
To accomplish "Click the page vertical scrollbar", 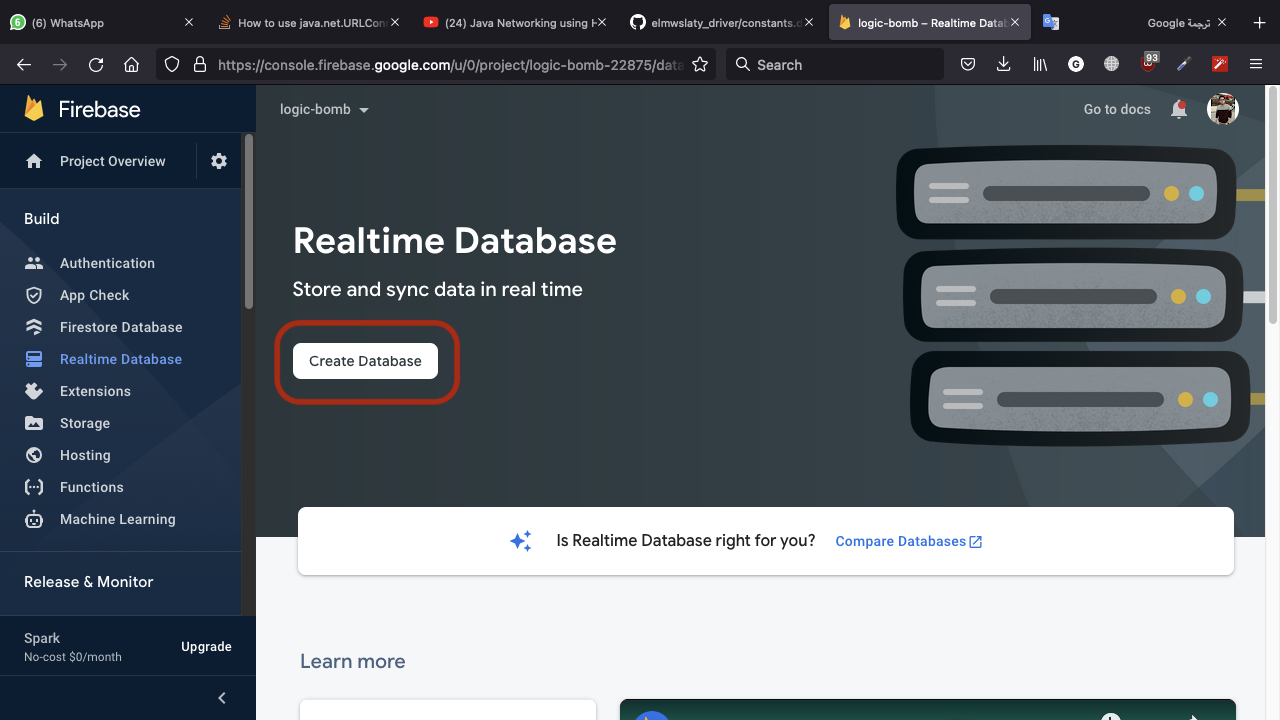I will click(x=1273, y=206).
